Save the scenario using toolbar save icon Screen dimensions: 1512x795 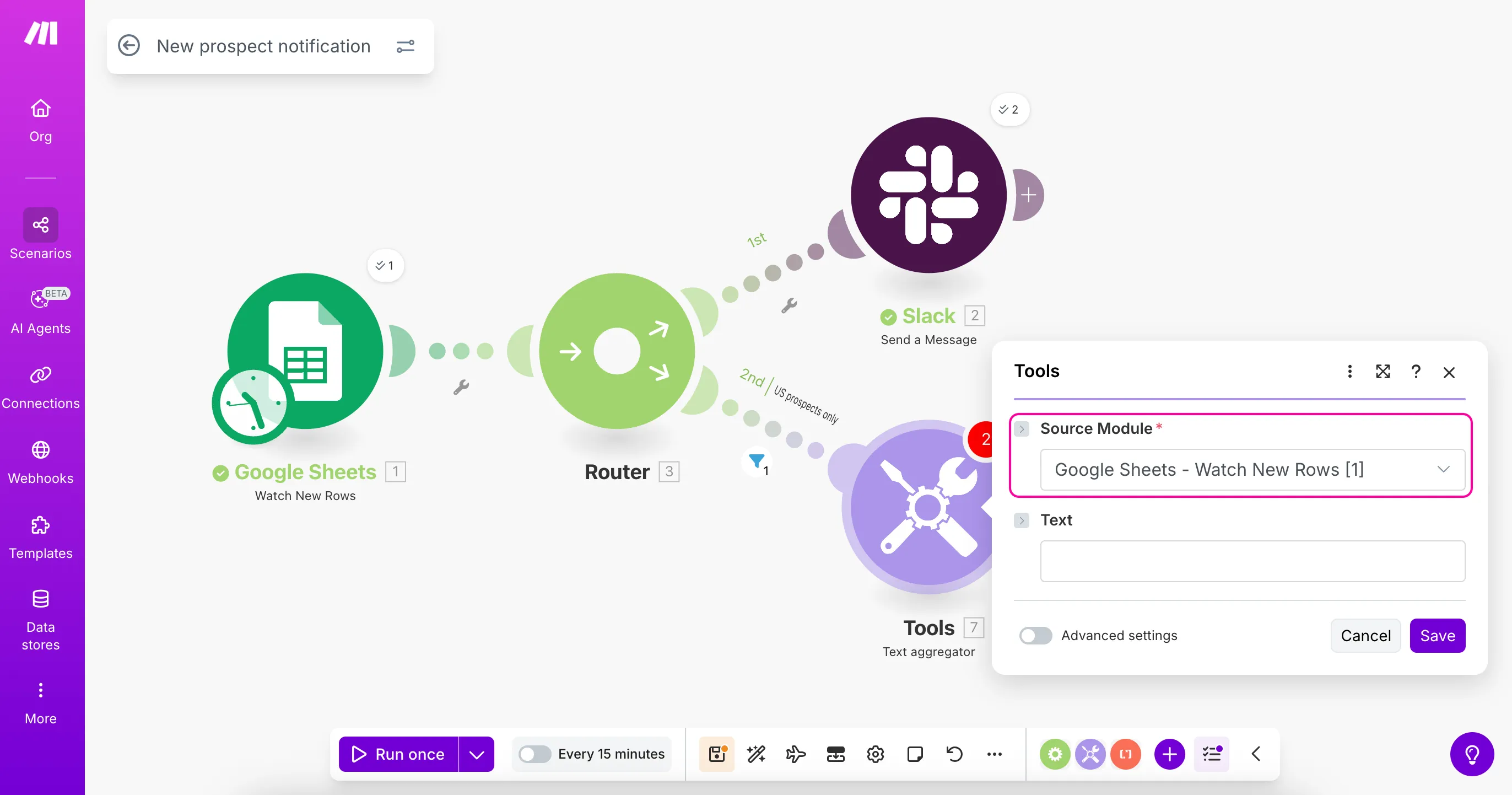(x=717, y=754)
